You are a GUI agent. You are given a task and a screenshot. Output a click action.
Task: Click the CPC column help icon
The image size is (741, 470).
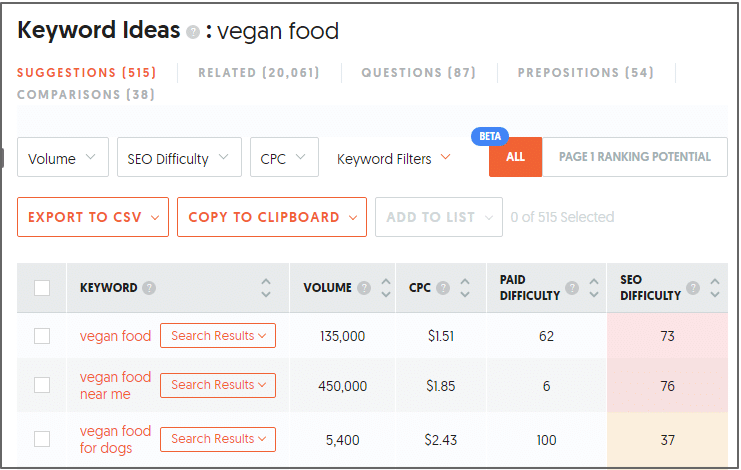(443, 288)
